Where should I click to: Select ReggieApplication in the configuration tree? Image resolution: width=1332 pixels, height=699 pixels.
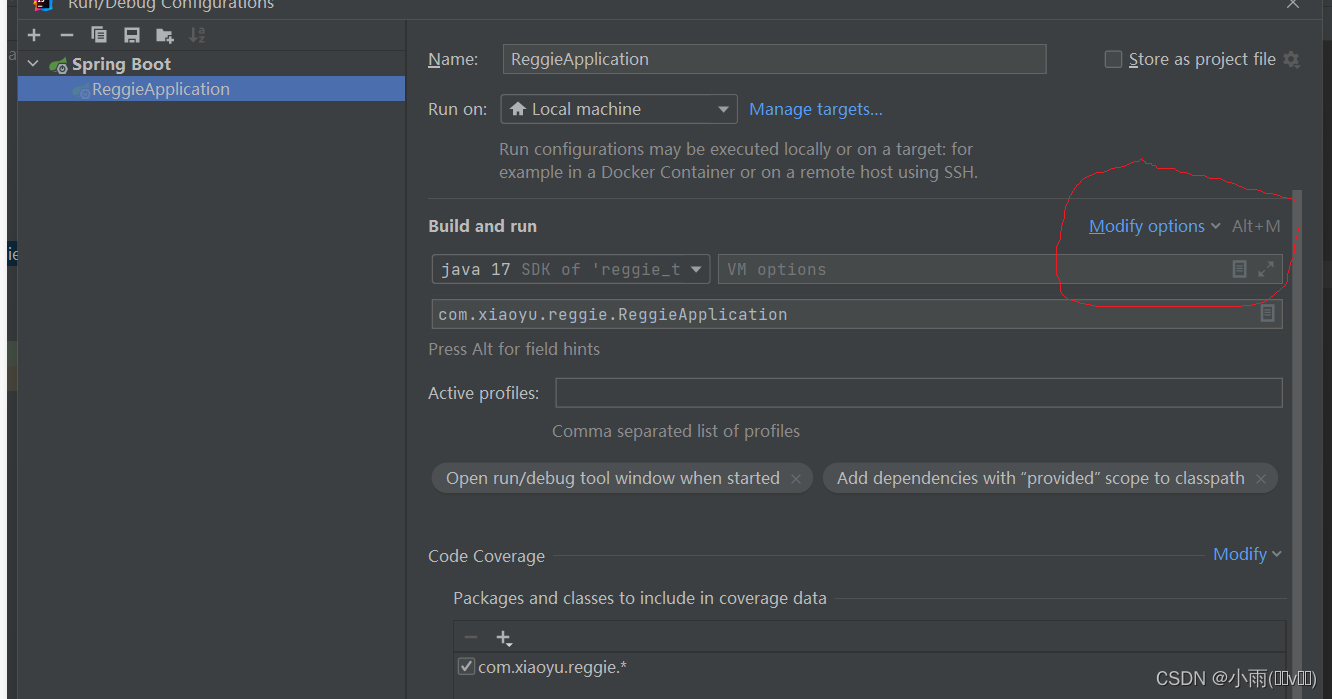160,89
